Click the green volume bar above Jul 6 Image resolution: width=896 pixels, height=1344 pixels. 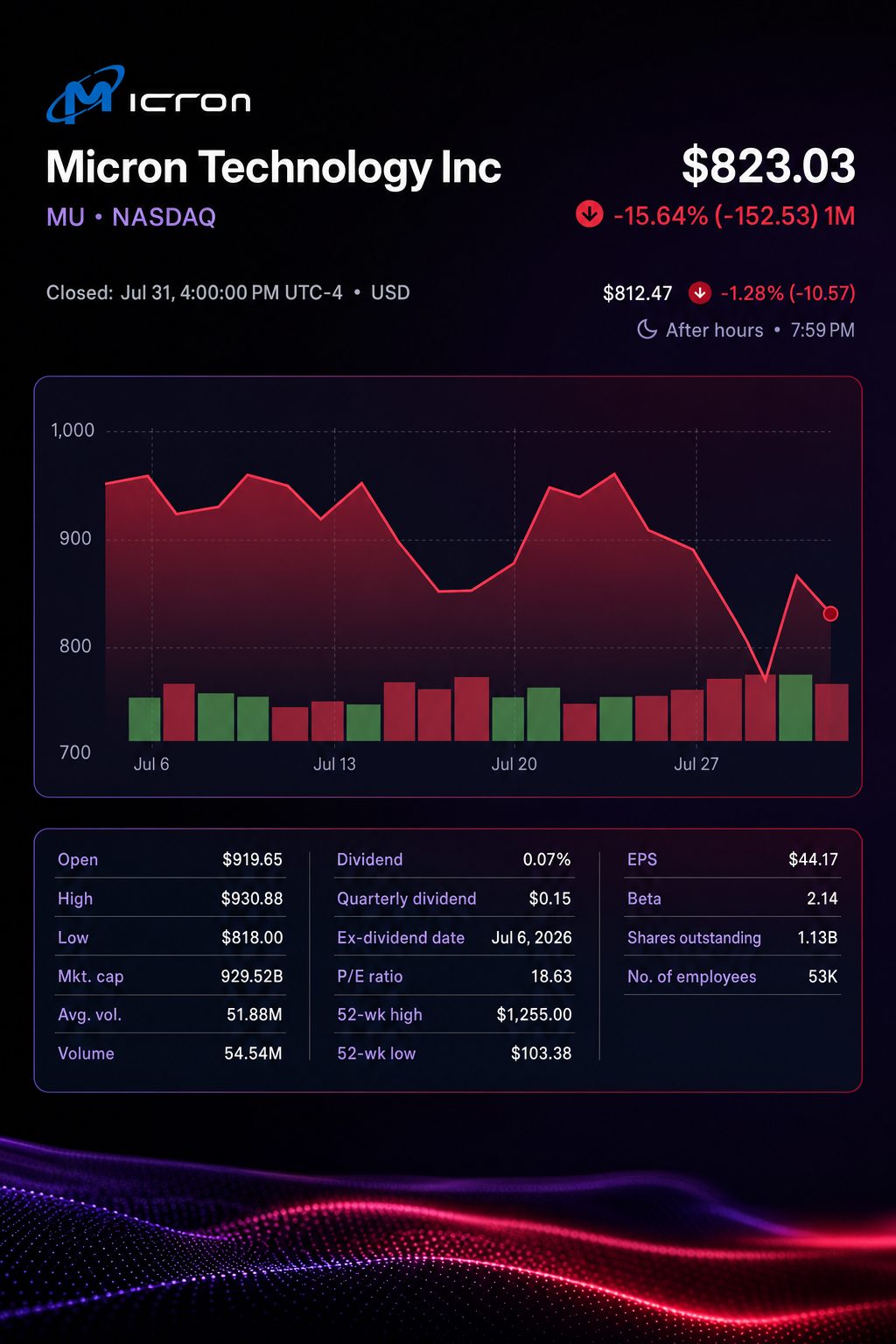point(144,719)
